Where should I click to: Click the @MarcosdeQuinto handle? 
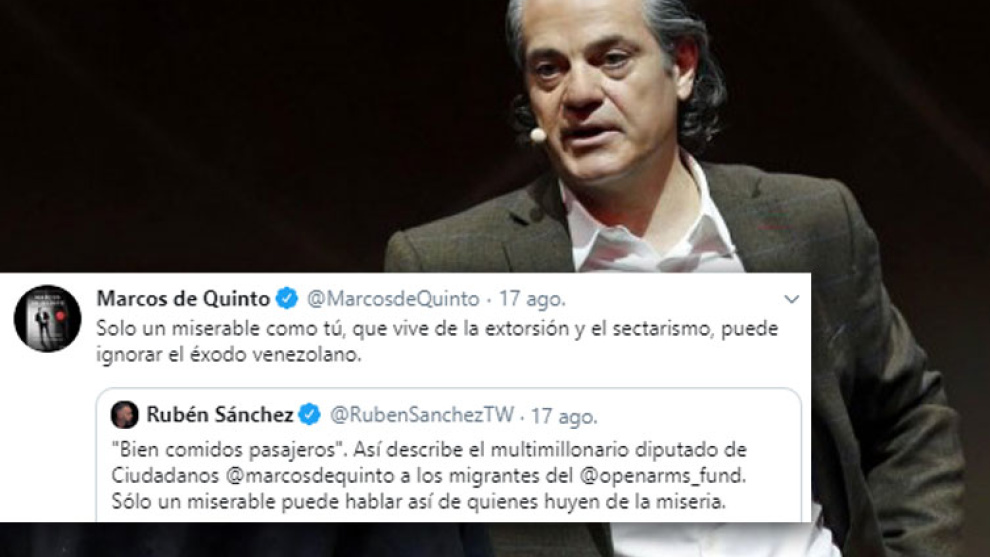pyautogui.click(x=393, y=299)
